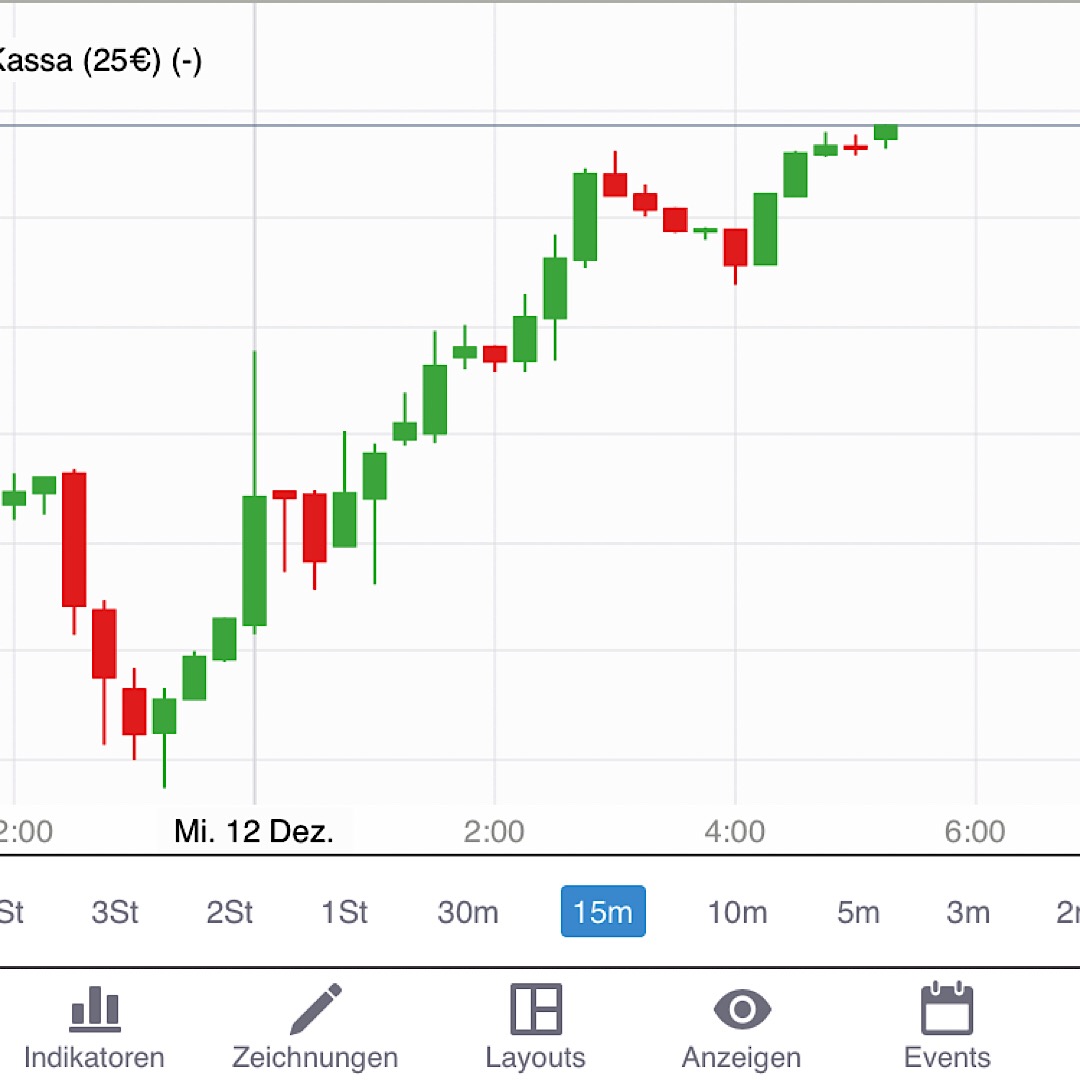Click the 4:00 time axis label

click(735, 831)
